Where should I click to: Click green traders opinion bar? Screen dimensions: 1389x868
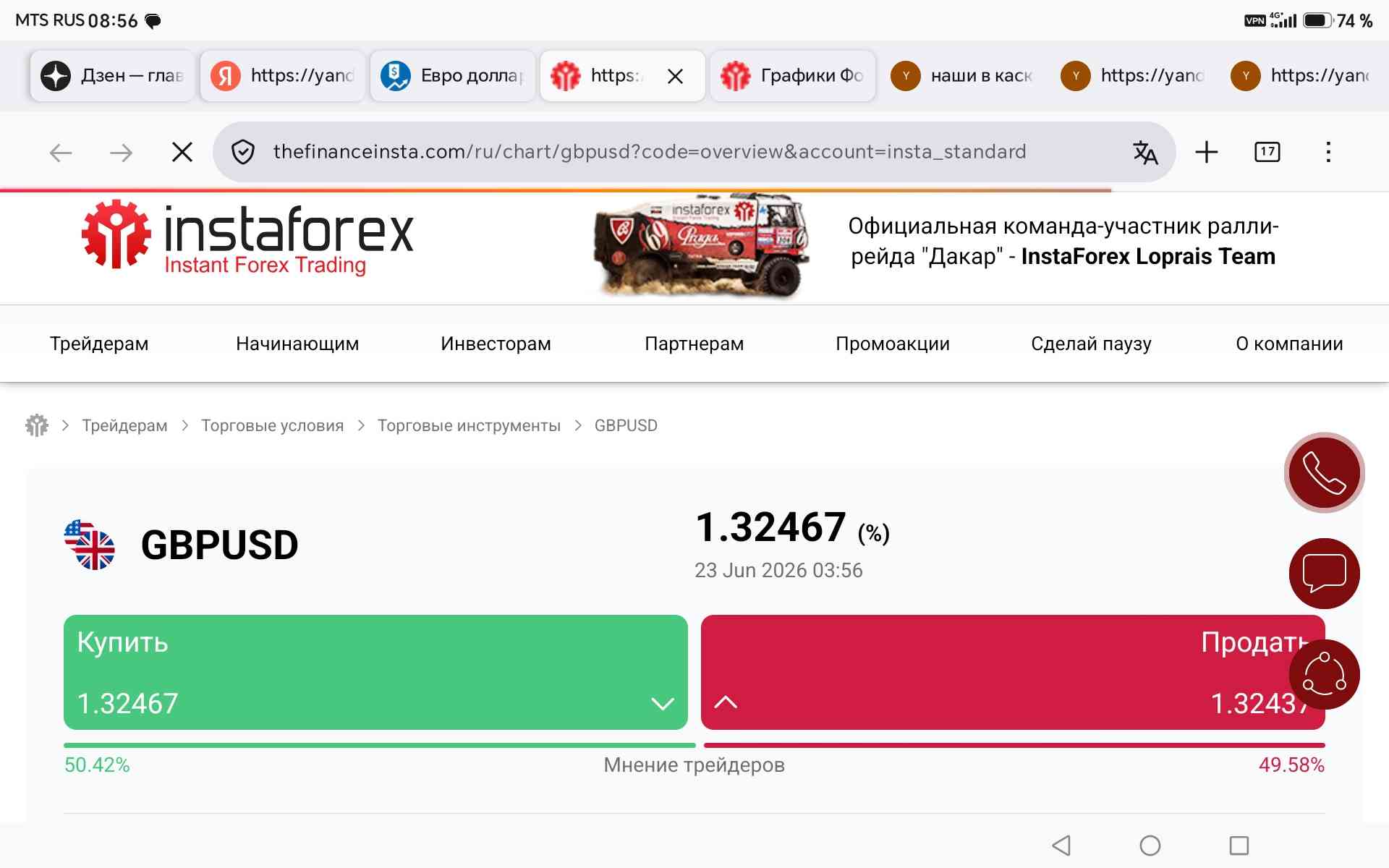[x=379, y=745]
